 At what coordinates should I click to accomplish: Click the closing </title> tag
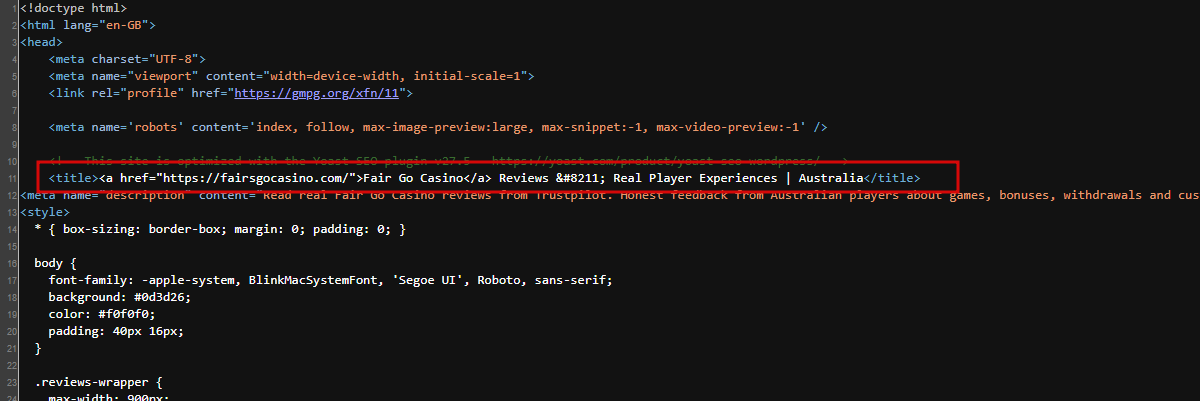point(892,178)
